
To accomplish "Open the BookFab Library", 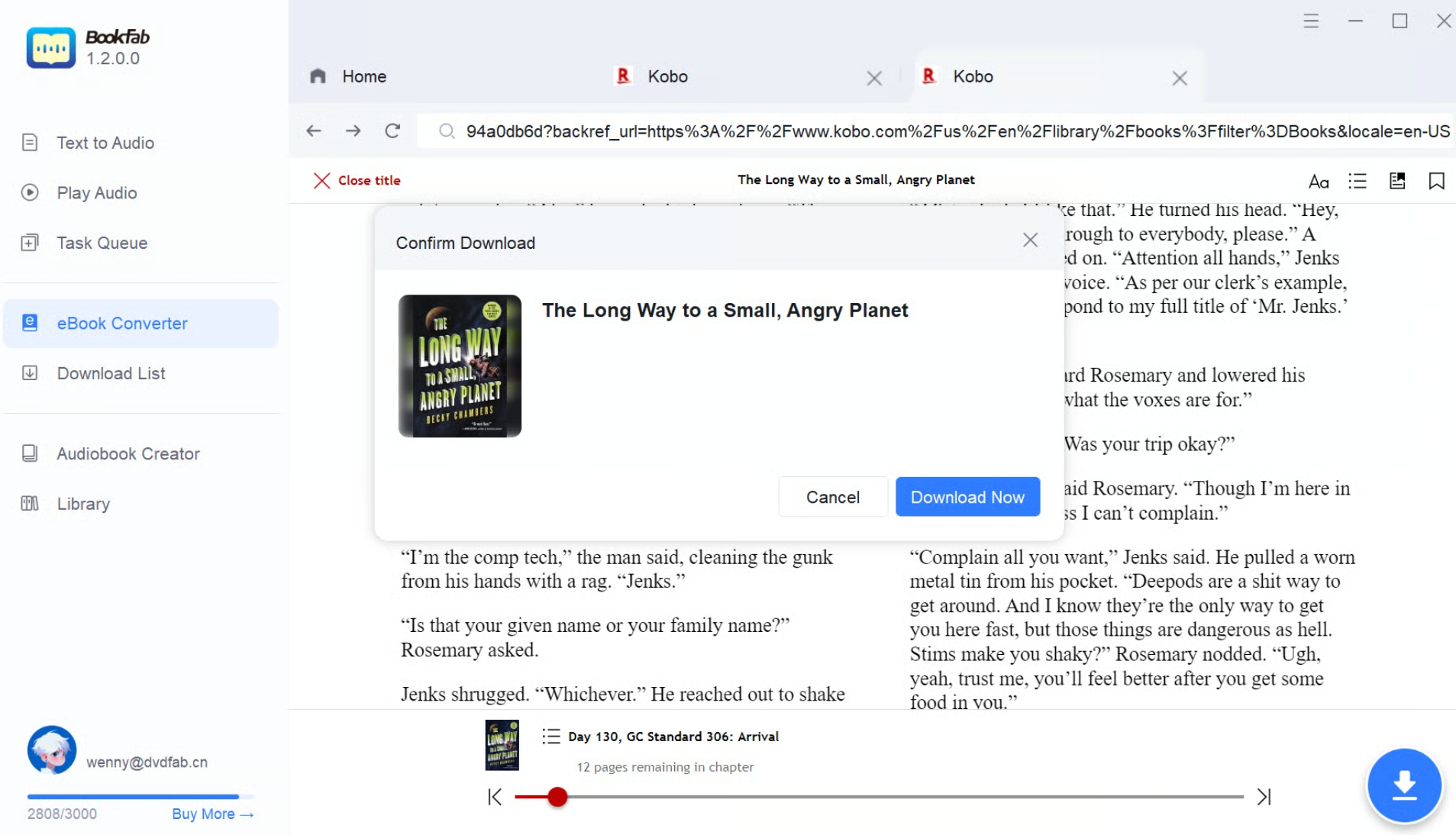I will click(x=82, y=504).
